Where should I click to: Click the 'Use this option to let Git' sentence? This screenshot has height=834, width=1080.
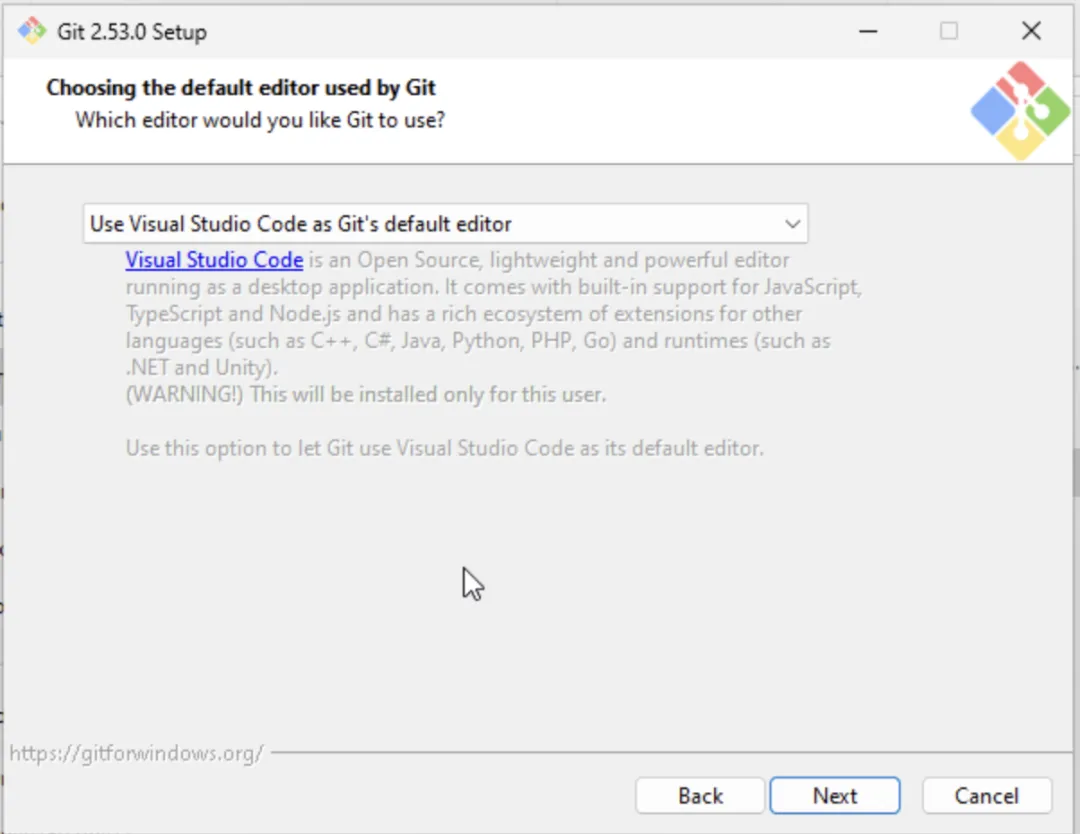pyautogui.click(x=444, y=448)
